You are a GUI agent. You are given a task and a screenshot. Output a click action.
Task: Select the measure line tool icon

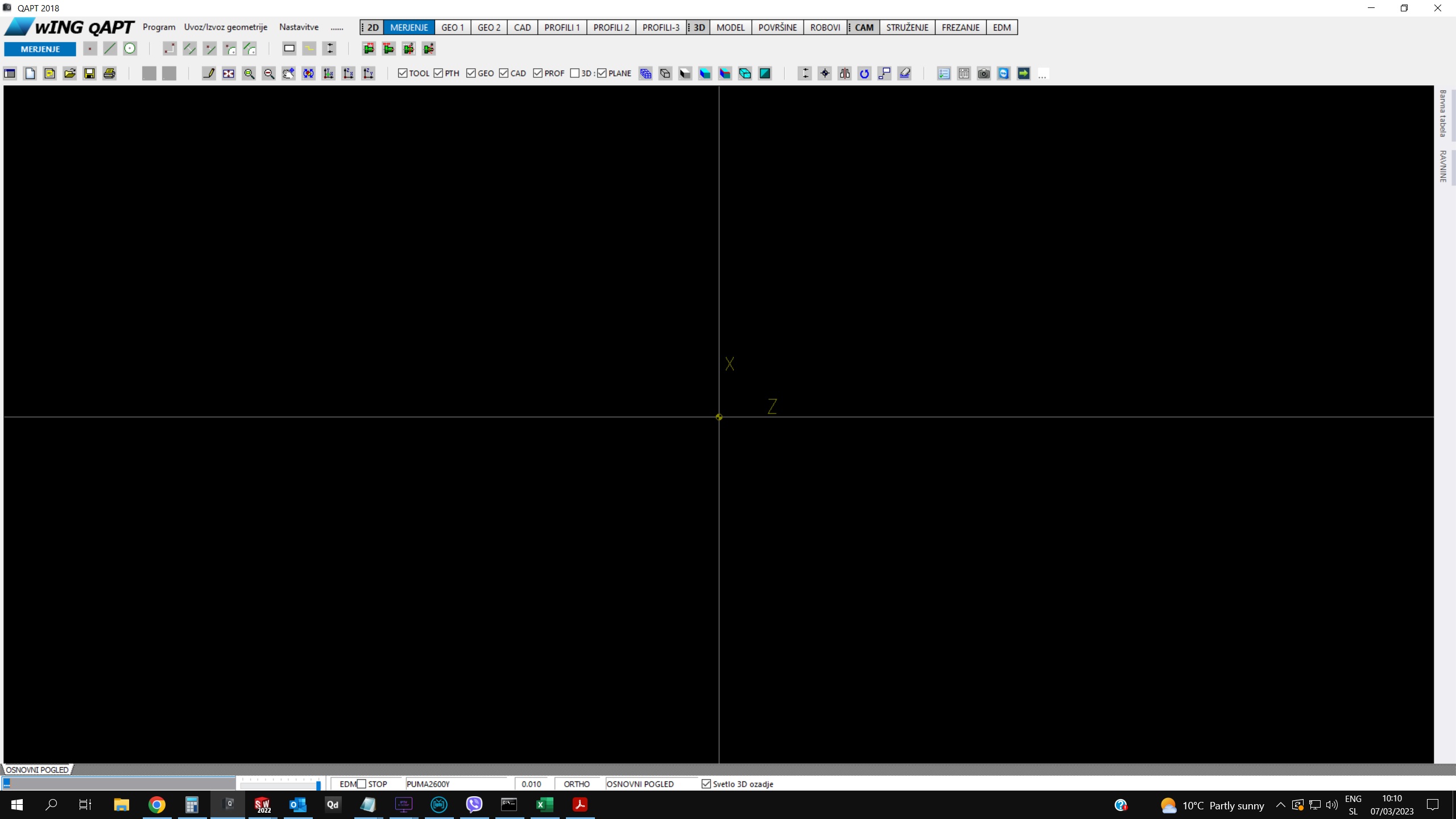110,49
